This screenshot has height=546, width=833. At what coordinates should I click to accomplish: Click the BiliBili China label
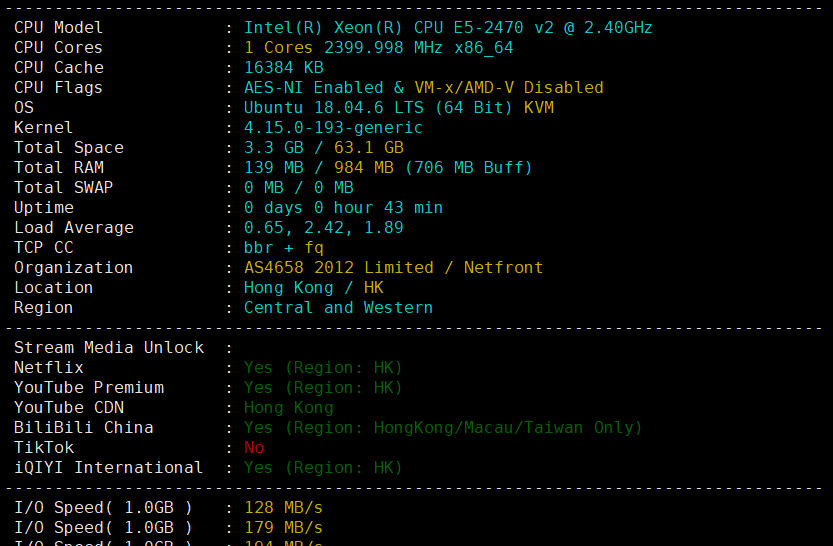(84, 428)
